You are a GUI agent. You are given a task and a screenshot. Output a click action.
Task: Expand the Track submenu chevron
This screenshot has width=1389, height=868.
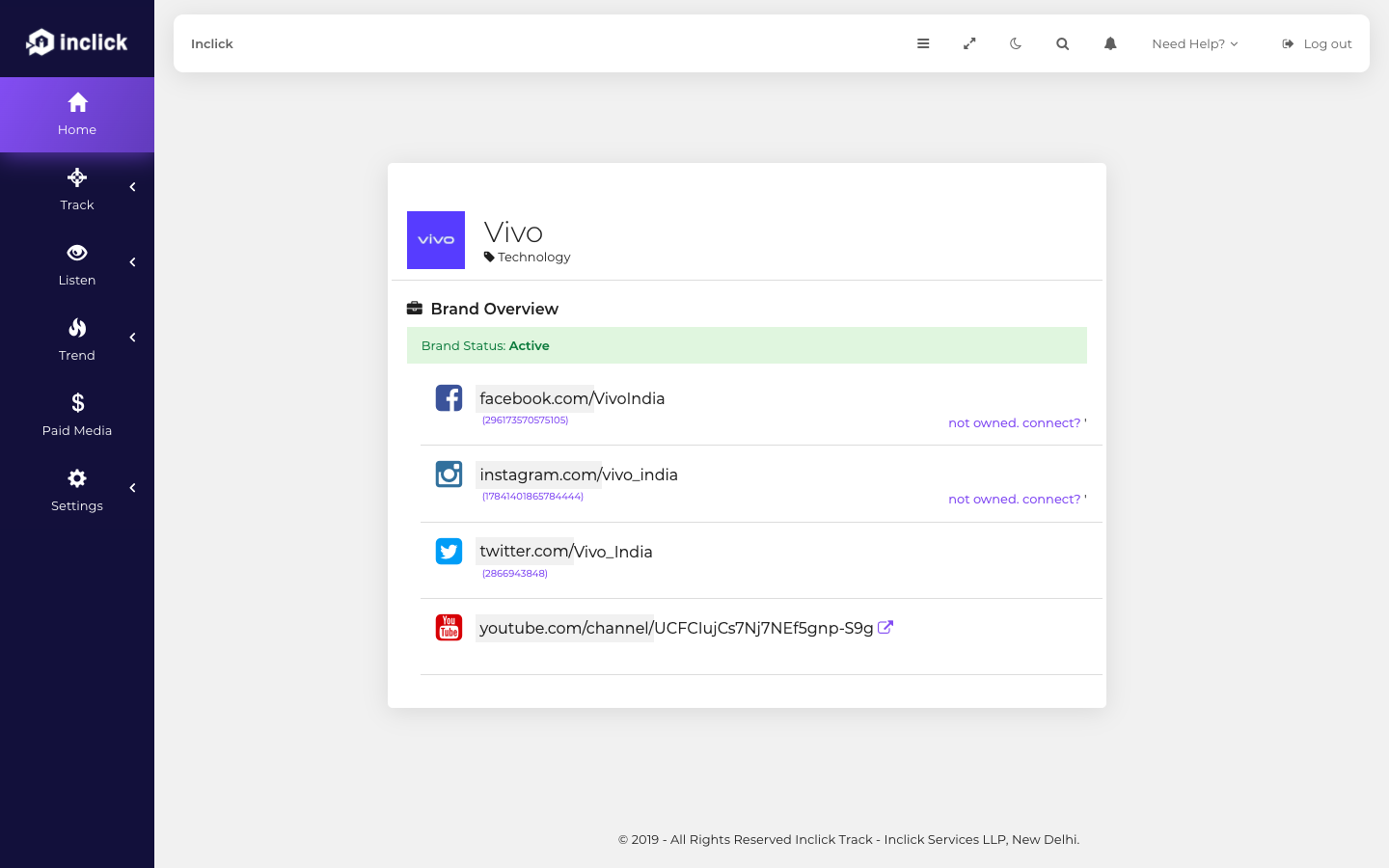coord(132,187)
